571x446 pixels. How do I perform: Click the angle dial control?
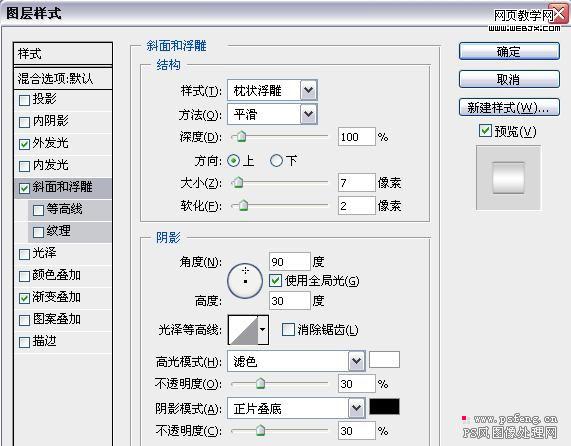tap(245, 281)
